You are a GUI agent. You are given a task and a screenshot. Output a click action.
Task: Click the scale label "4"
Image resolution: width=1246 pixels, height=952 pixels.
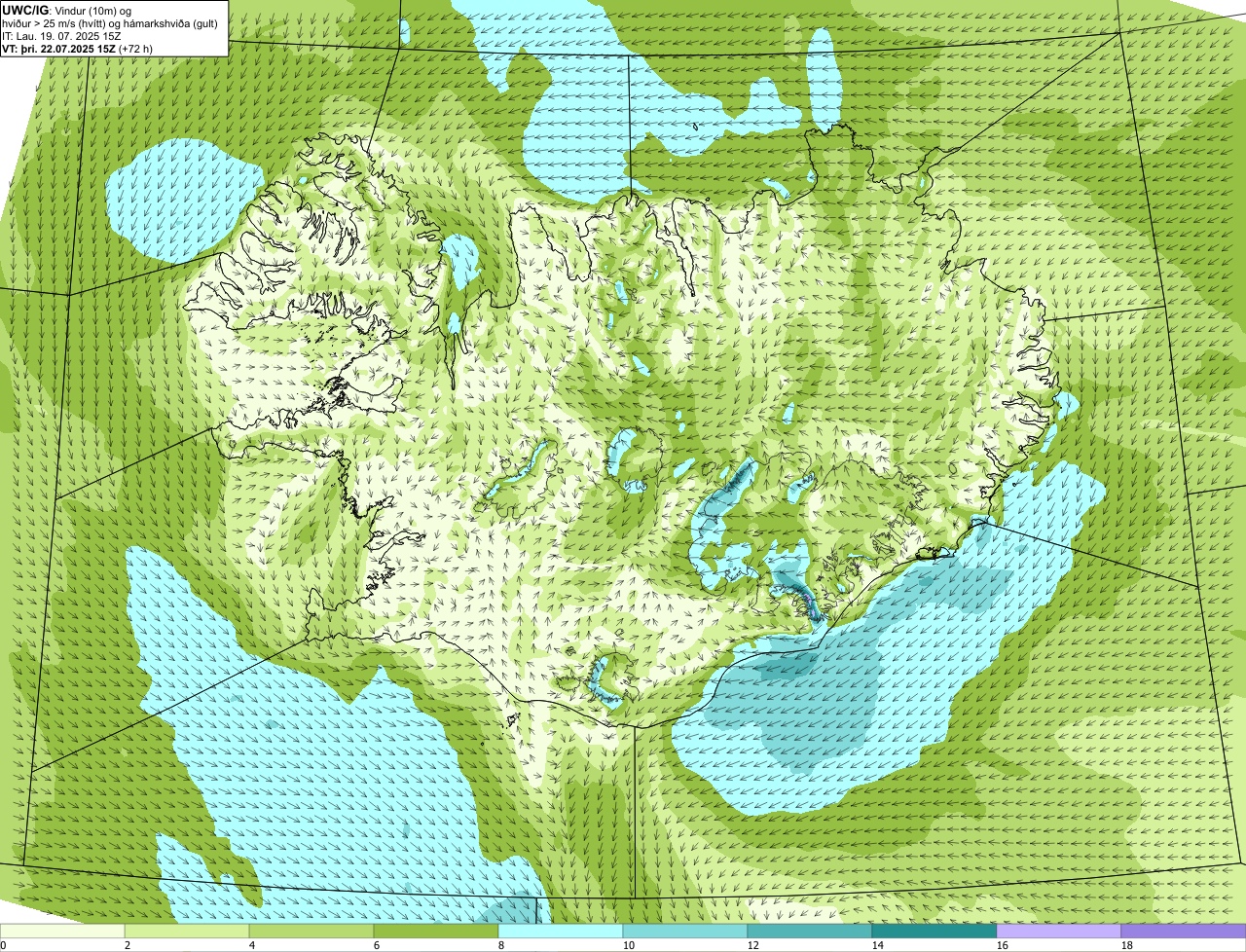click(252, 945)
